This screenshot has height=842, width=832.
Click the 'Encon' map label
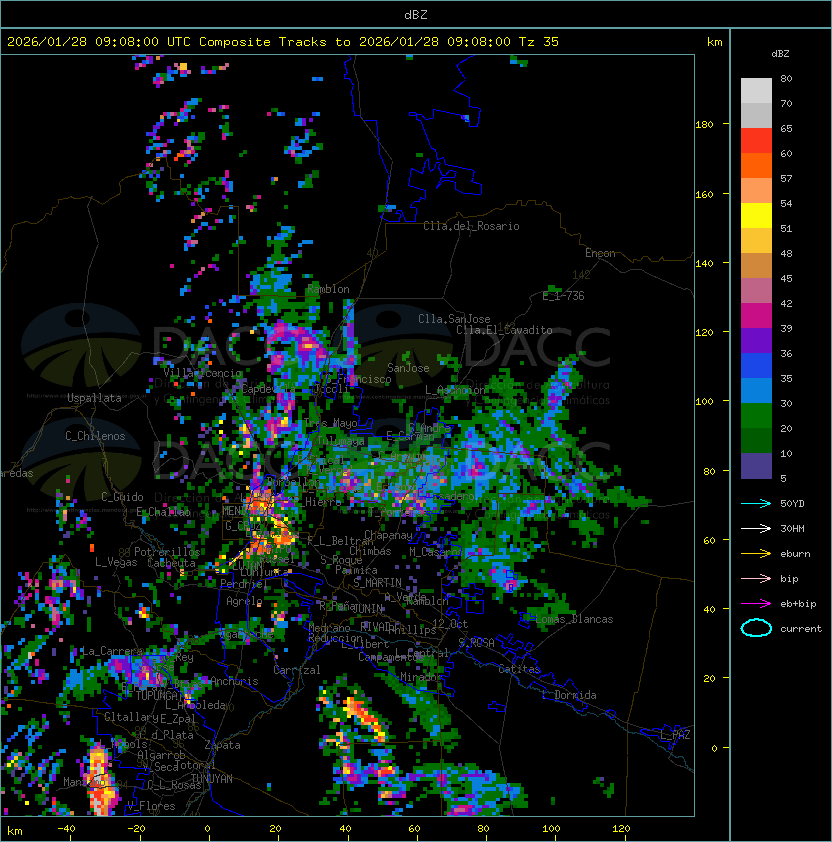[x=600, y=253]
